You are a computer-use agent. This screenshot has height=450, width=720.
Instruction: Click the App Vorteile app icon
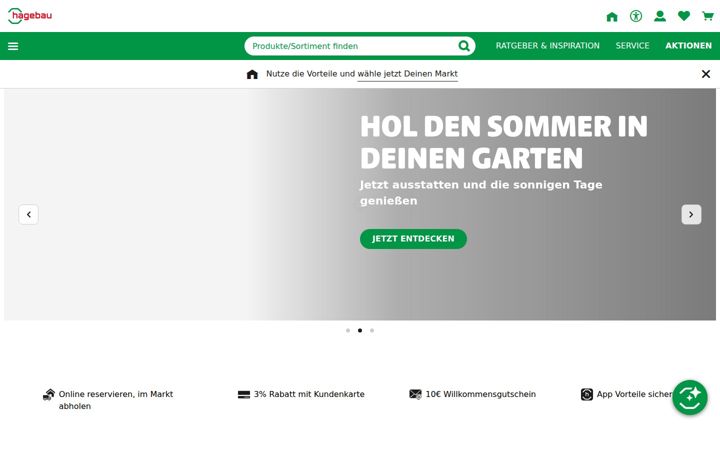pos(586,394)
